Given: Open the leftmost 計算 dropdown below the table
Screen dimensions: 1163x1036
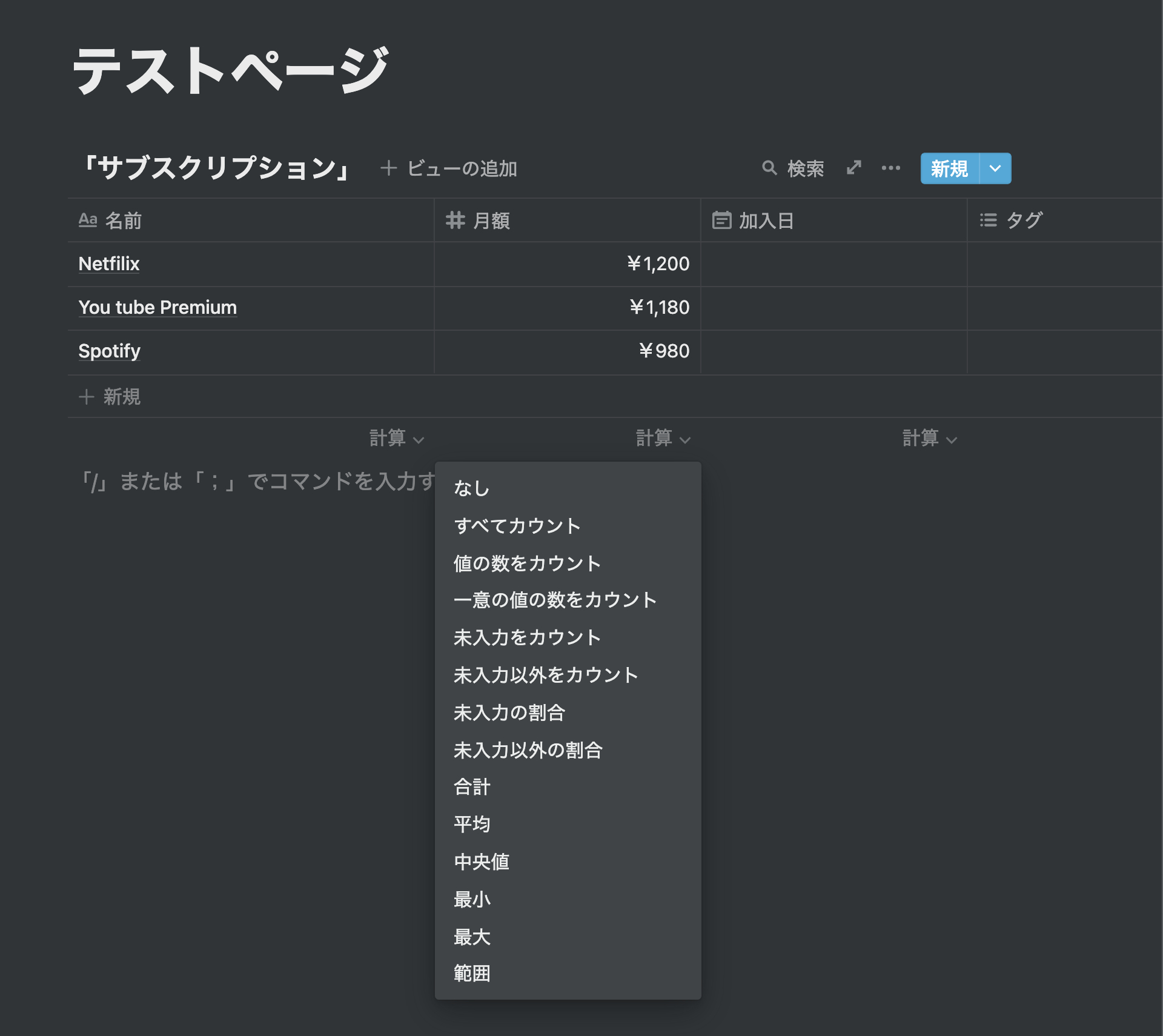Looking at the screenshot, I should pos(396,439).
